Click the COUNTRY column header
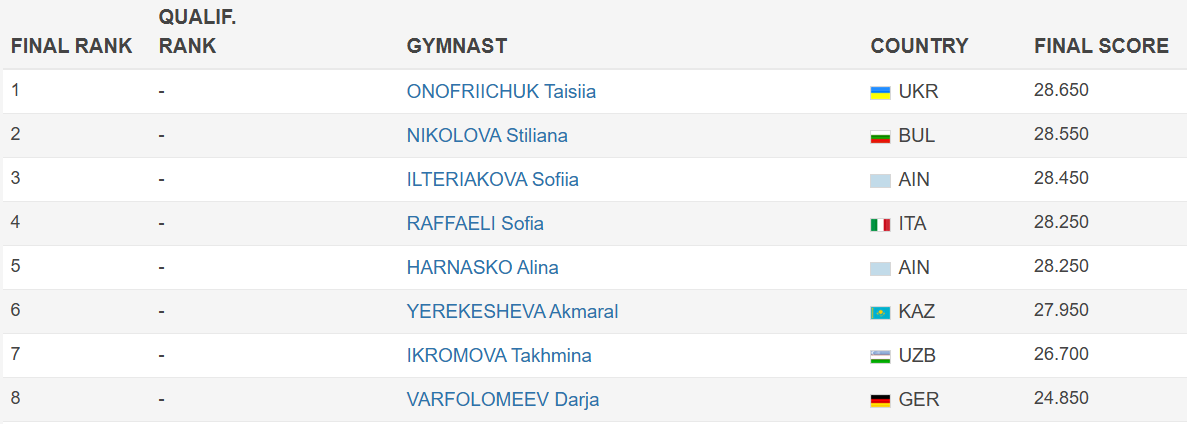This screenshot has width=1187, height=424. pos(919,46)
